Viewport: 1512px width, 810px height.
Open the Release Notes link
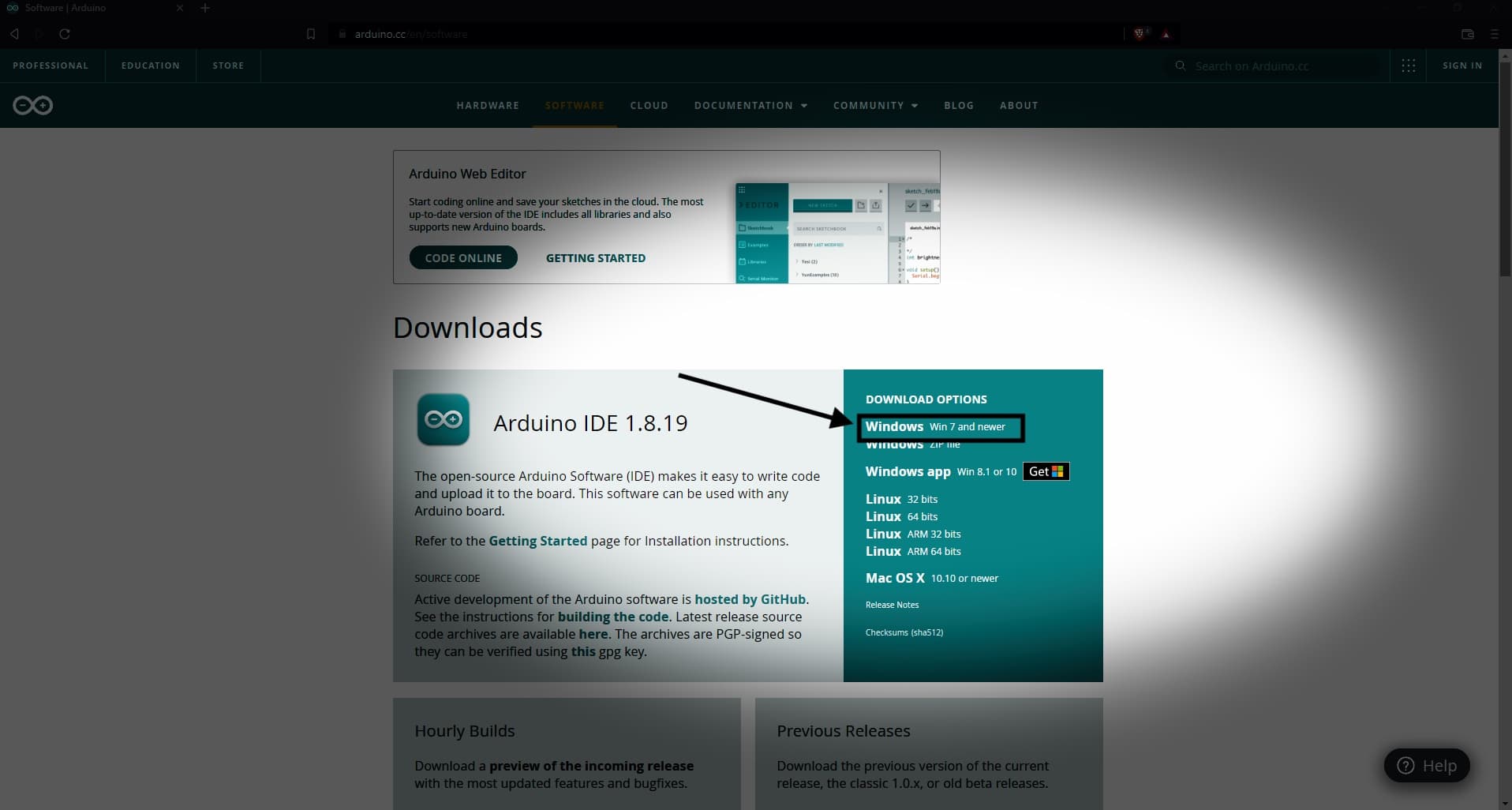tap(892, 605)
